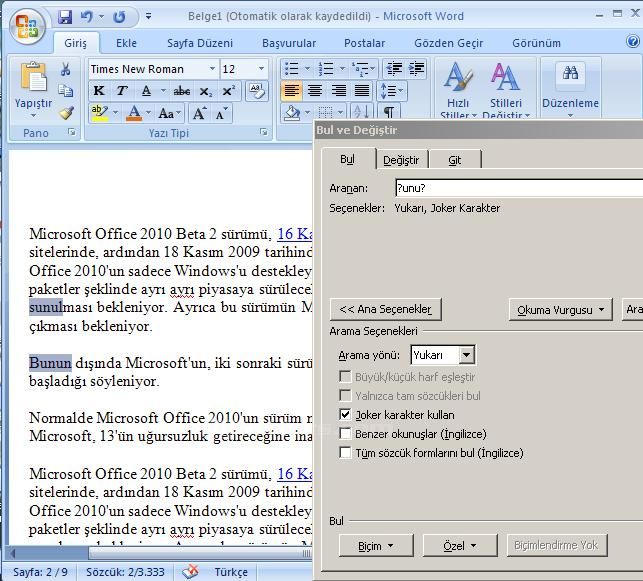Switch to the Değiştir tab

(x=401, y=160)
